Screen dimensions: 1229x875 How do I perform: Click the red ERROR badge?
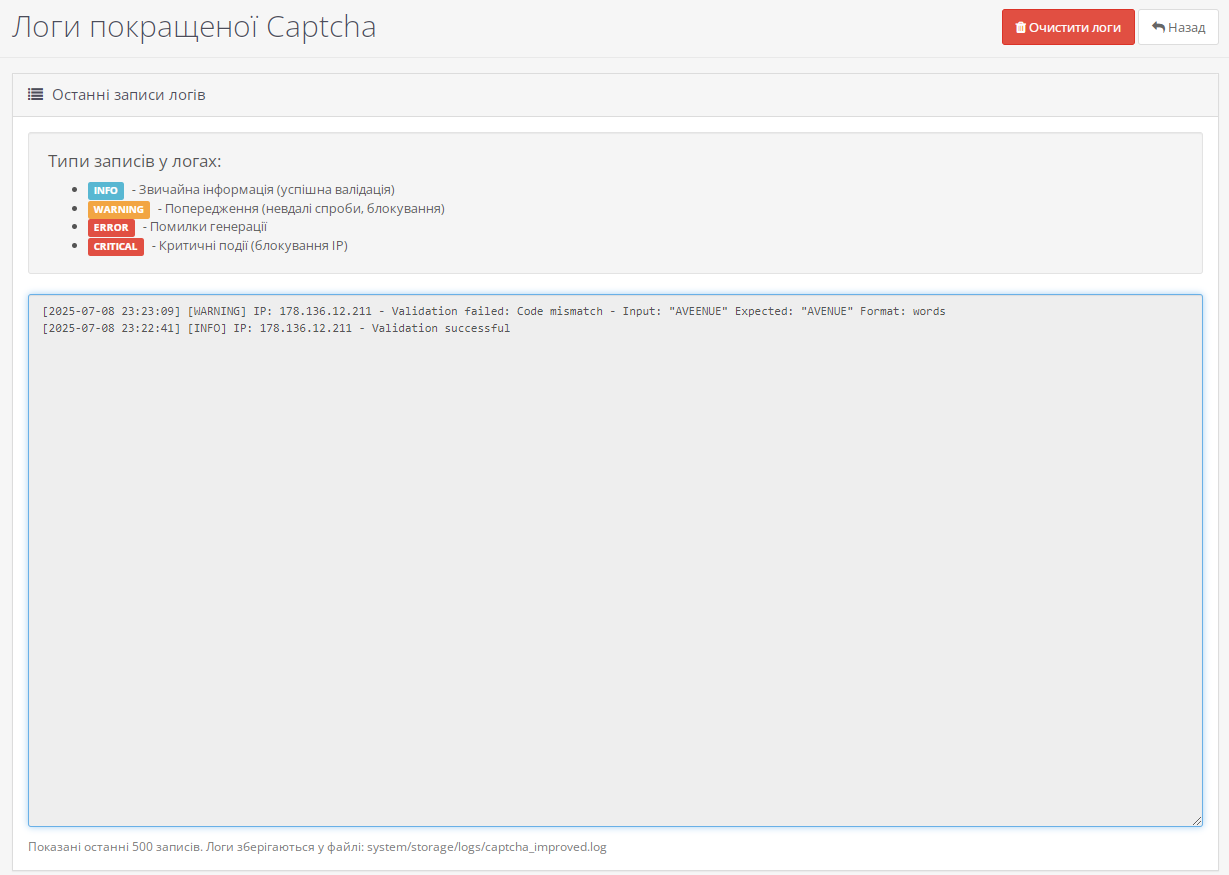tap(111, 227)
